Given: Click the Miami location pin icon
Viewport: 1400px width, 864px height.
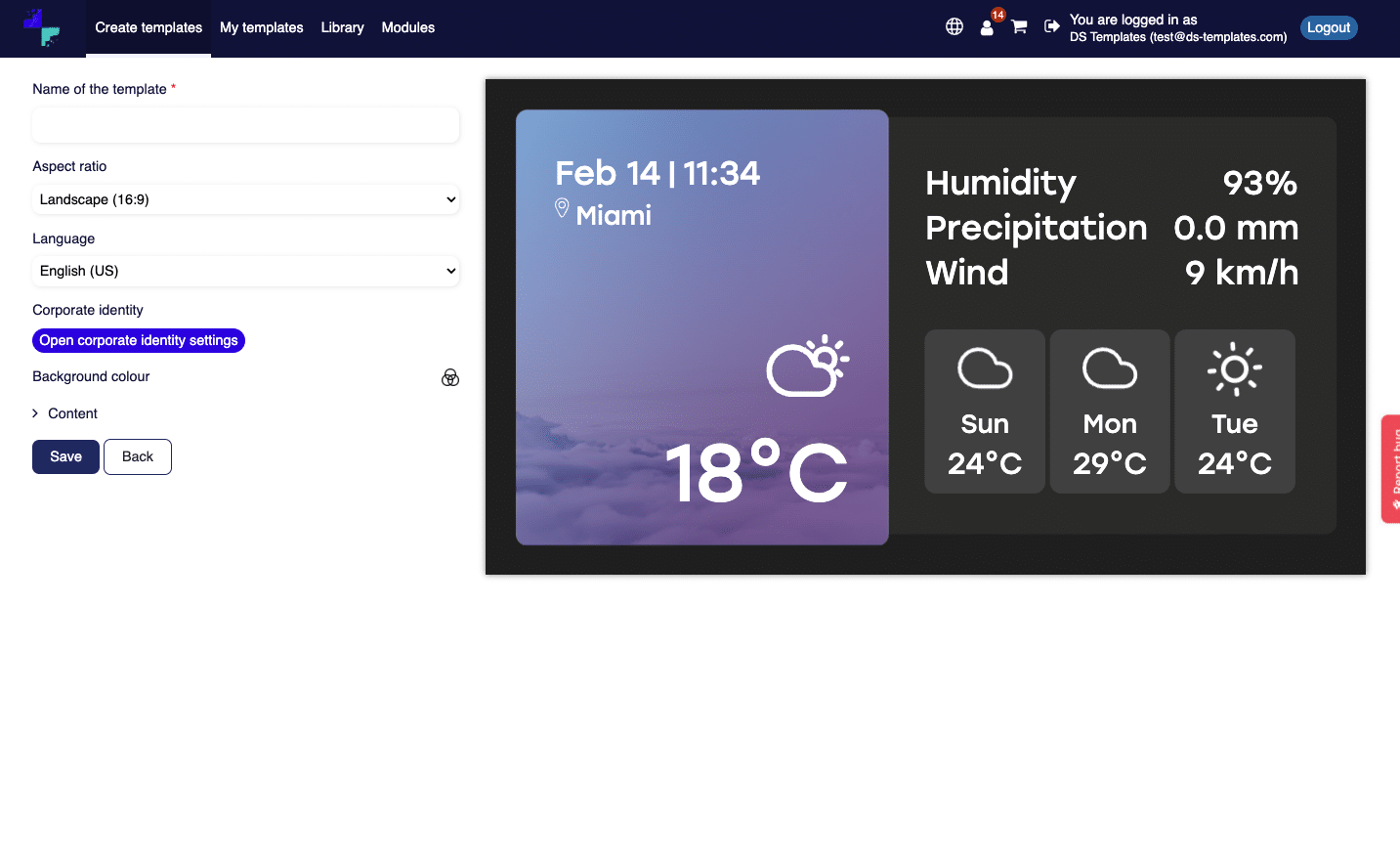Looking at the screenshot, I should tap(562, 208).
